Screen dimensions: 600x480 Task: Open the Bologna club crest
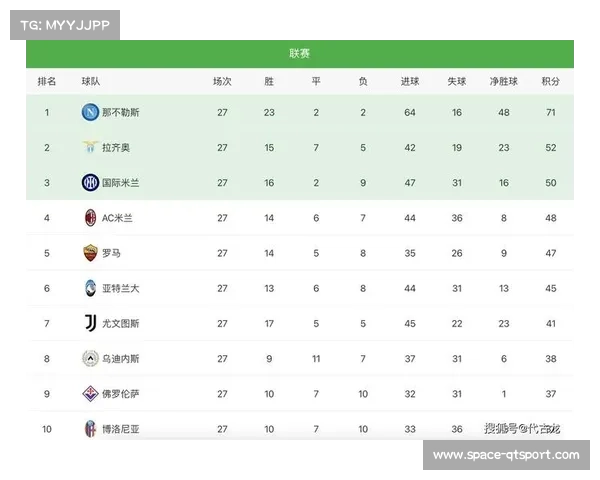(x=90, y=429)
